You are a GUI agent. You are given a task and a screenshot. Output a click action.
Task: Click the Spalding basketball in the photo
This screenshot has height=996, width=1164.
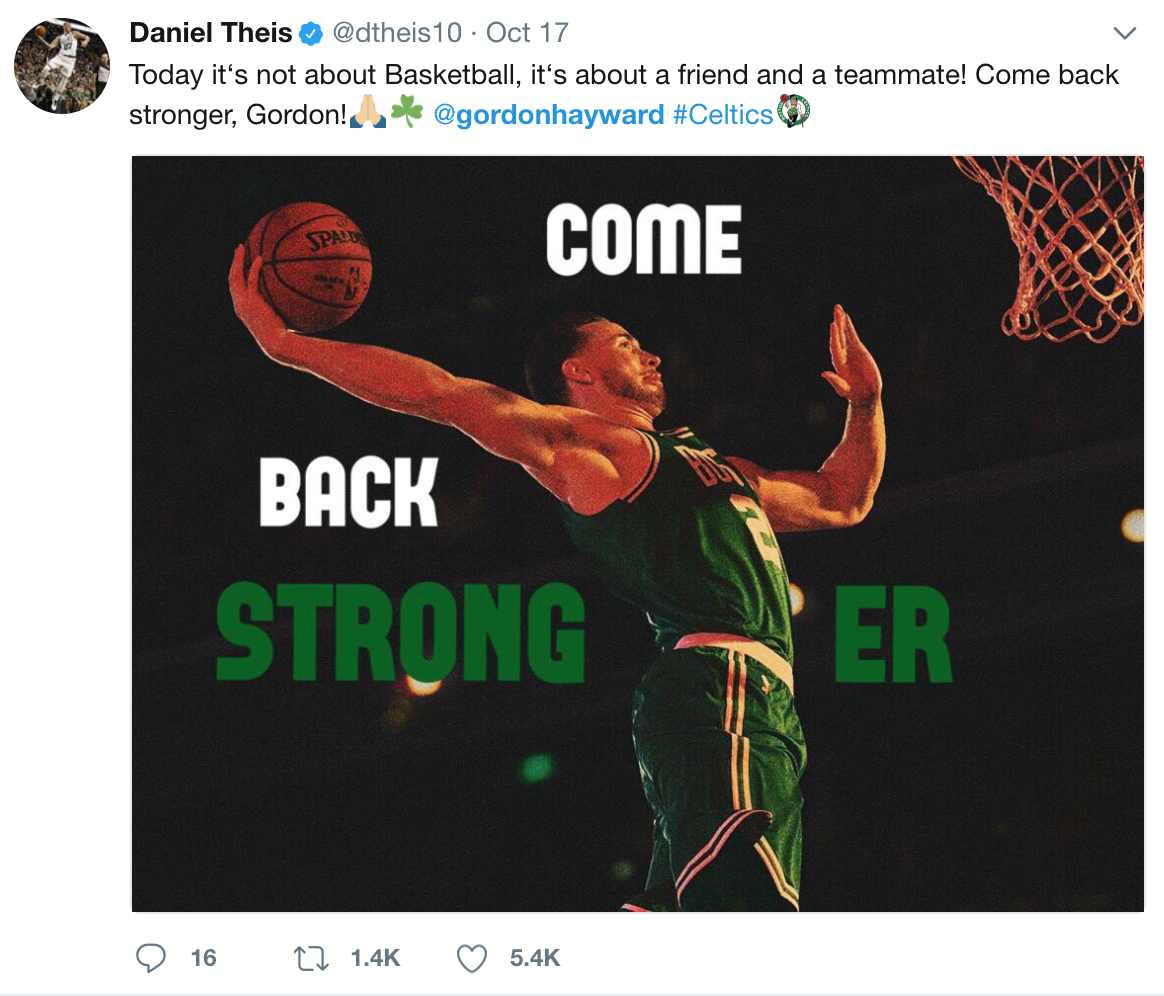point(309,267)
